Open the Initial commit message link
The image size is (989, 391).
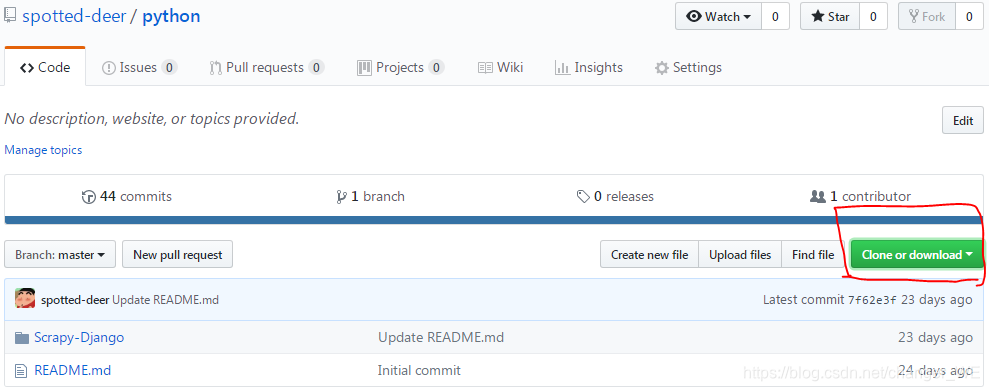(419, 370)
